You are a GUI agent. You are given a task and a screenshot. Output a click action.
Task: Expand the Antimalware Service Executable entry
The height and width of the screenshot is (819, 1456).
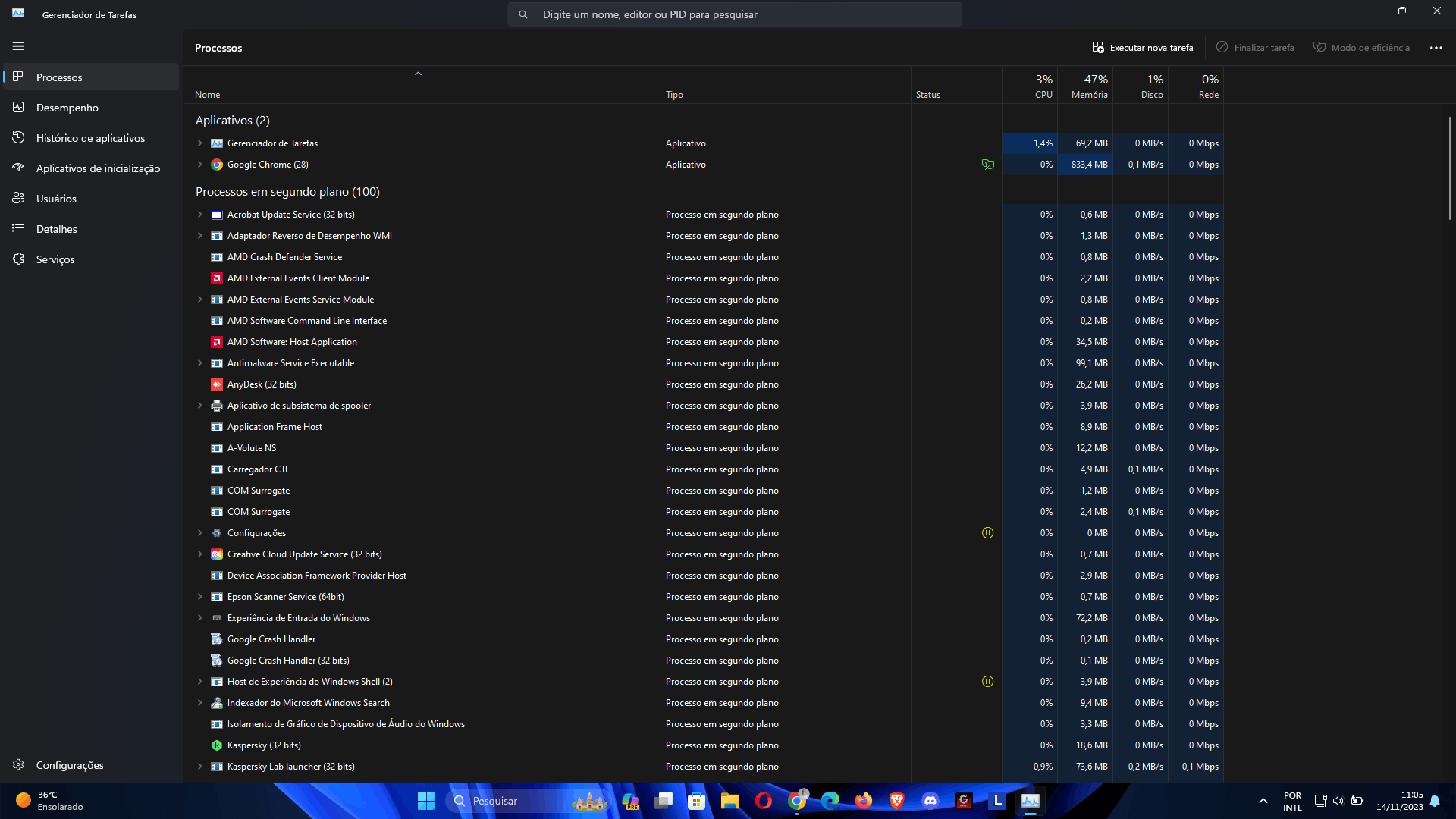(200, 363)
